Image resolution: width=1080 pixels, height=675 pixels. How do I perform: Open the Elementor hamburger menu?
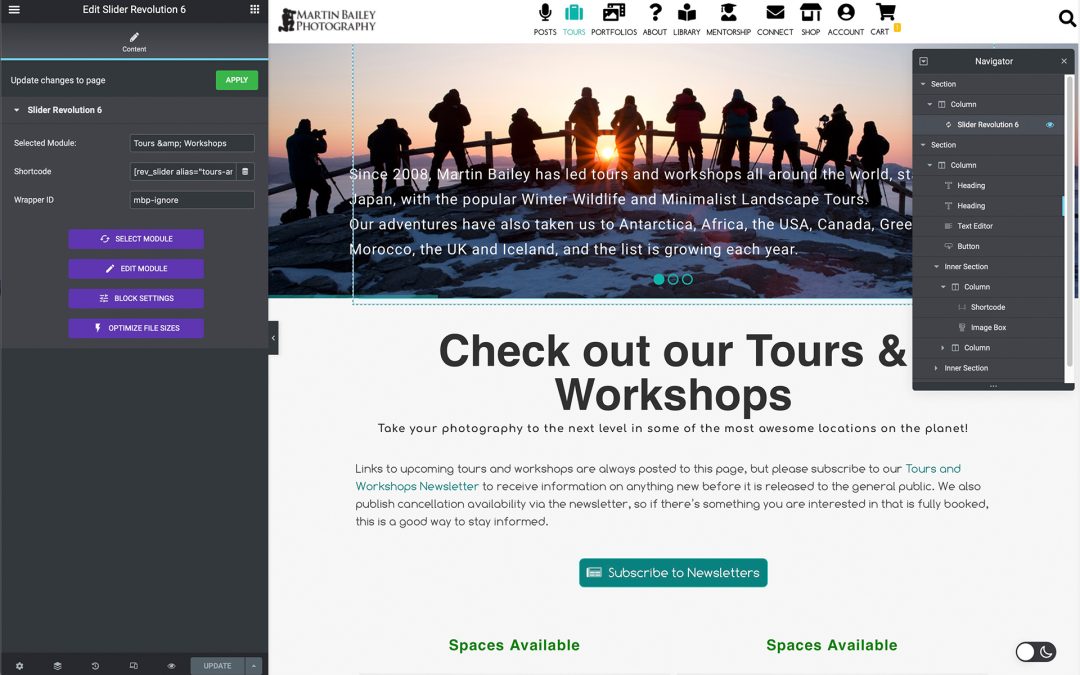coord(14,9)
